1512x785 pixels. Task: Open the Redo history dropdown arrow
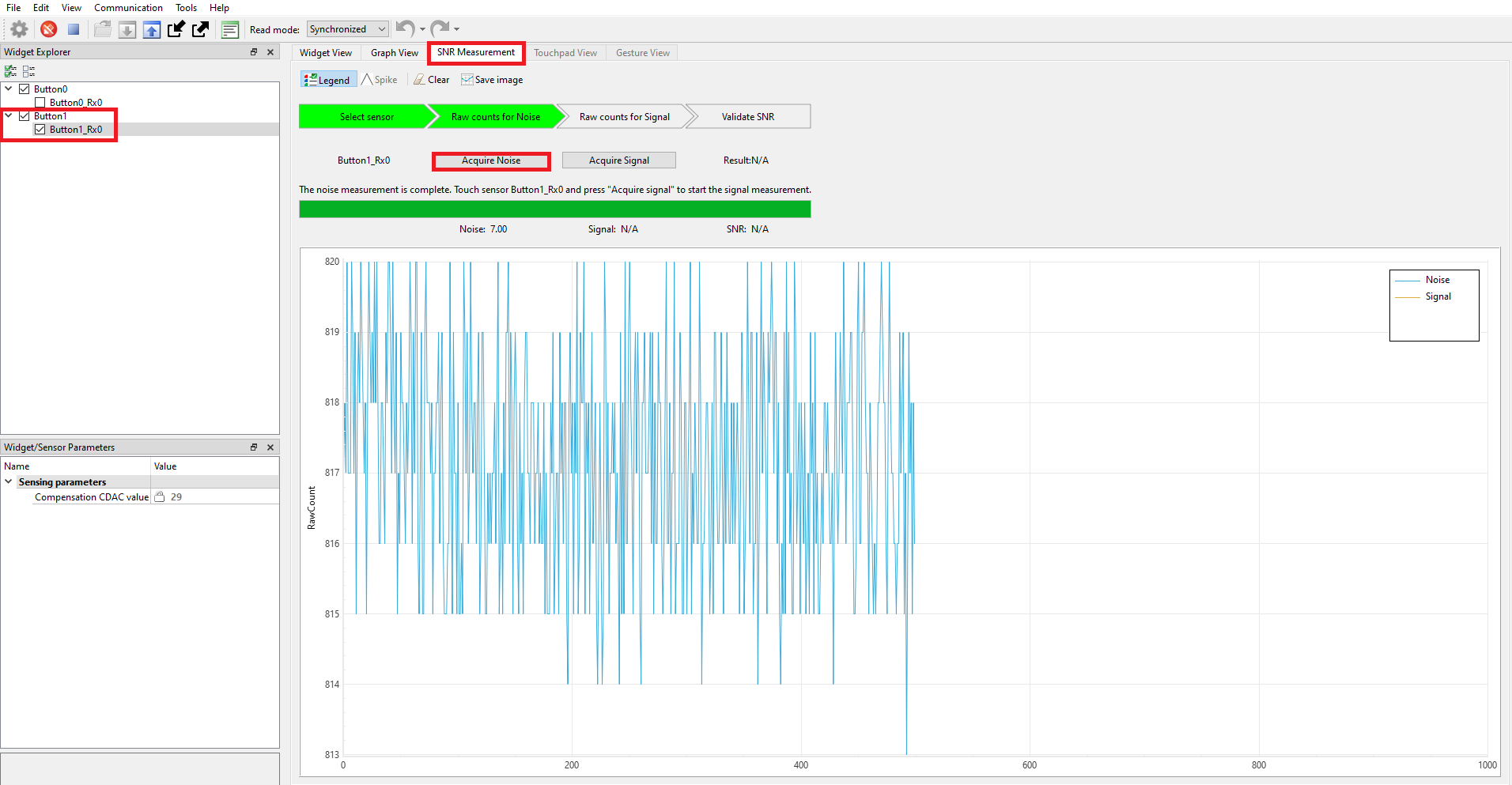(x=456, y=29)
